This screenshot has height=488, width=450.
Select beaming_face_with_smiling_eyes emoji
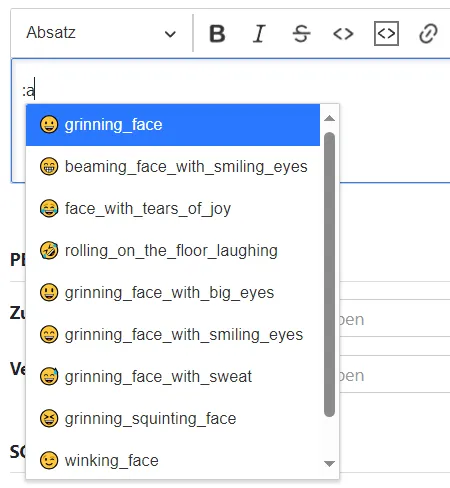(173, 167)
